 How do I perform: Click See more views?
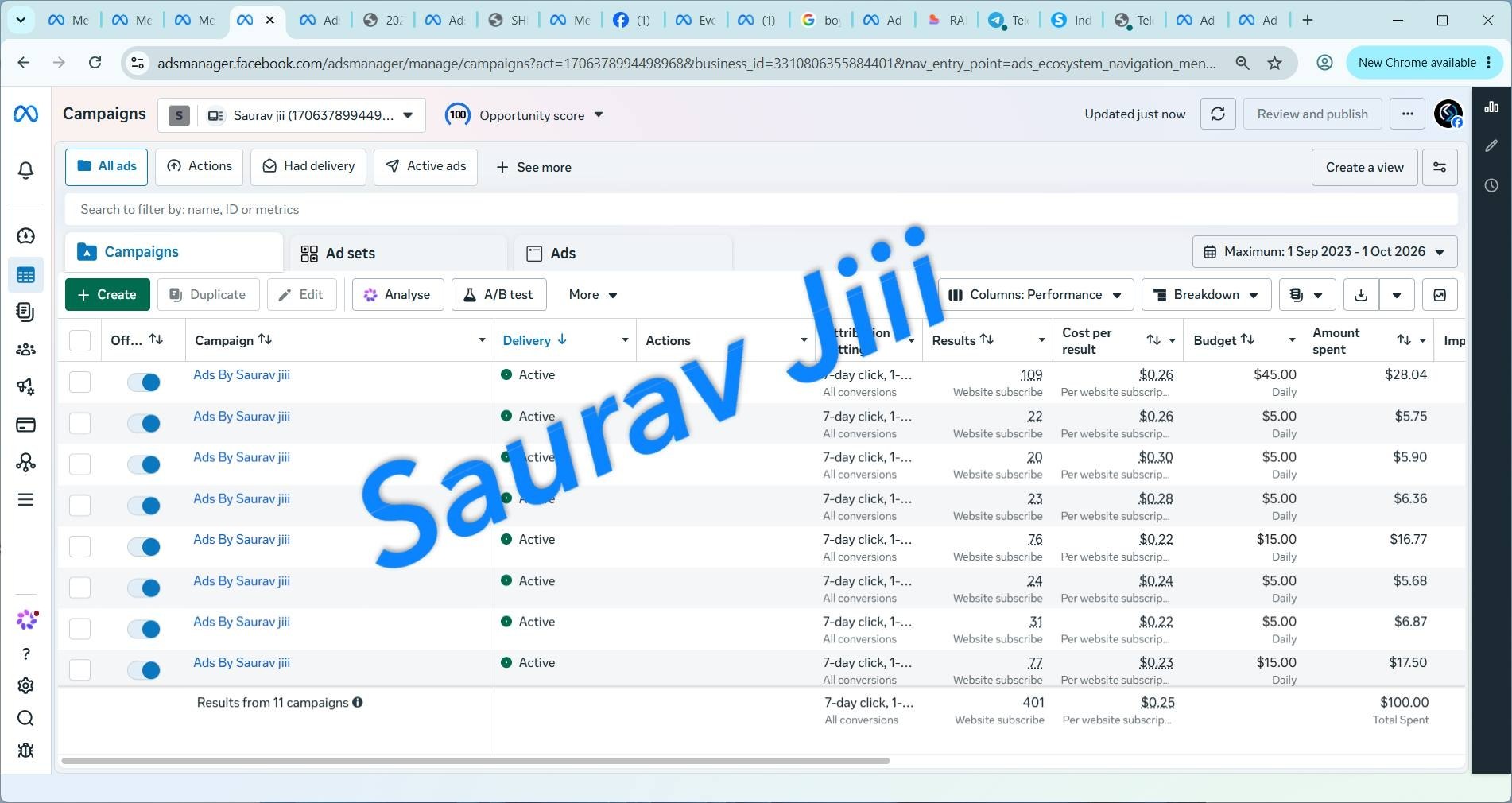533,167
